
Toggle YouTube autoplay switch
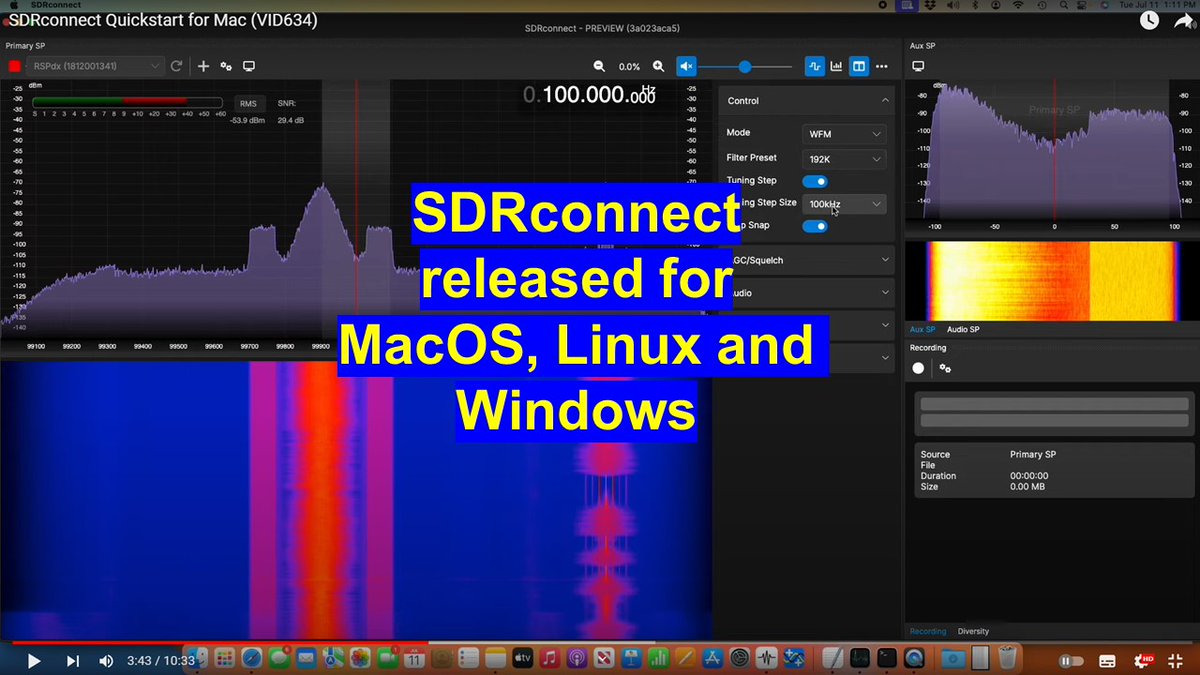point(1071,661)
